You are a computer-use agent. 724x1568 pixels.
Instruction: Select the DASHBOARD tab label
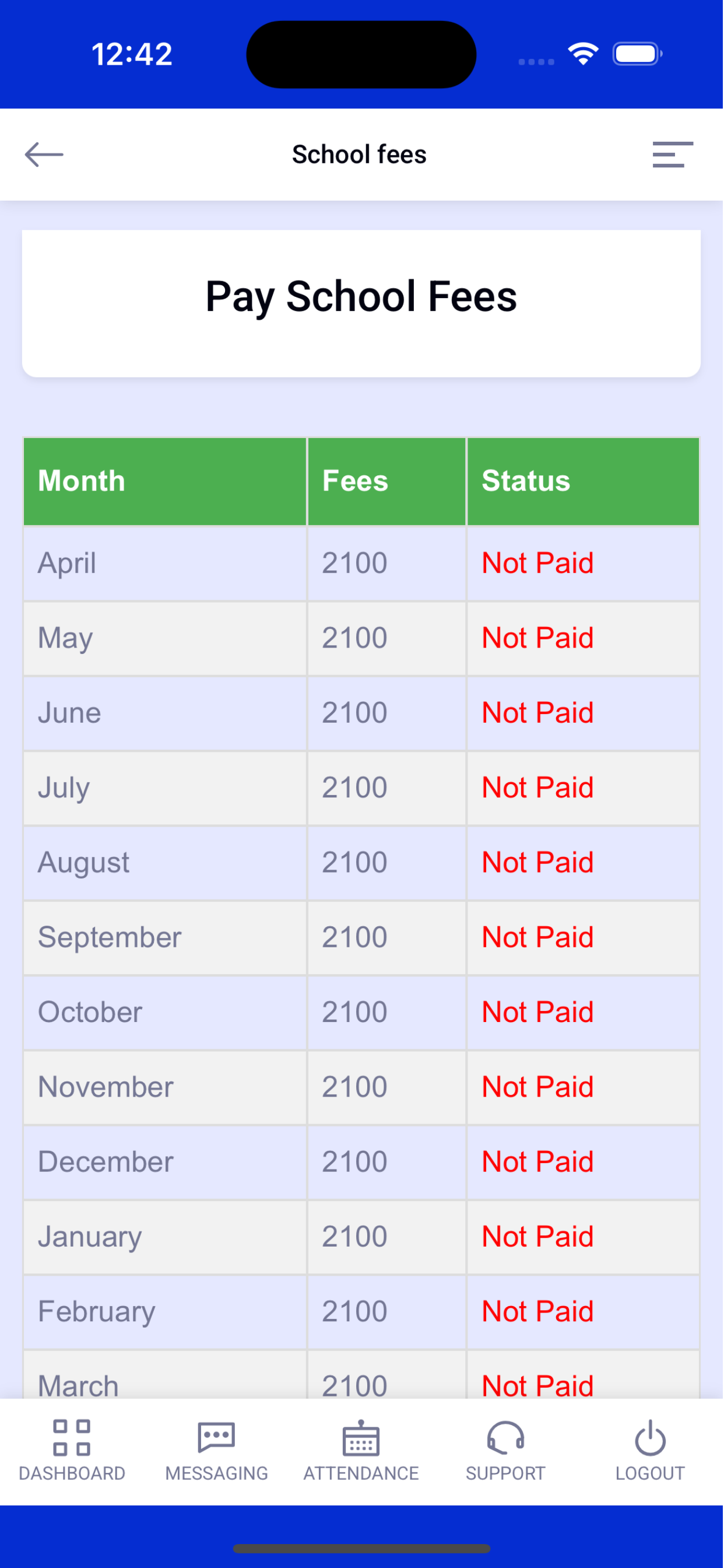coord(72,1473)
